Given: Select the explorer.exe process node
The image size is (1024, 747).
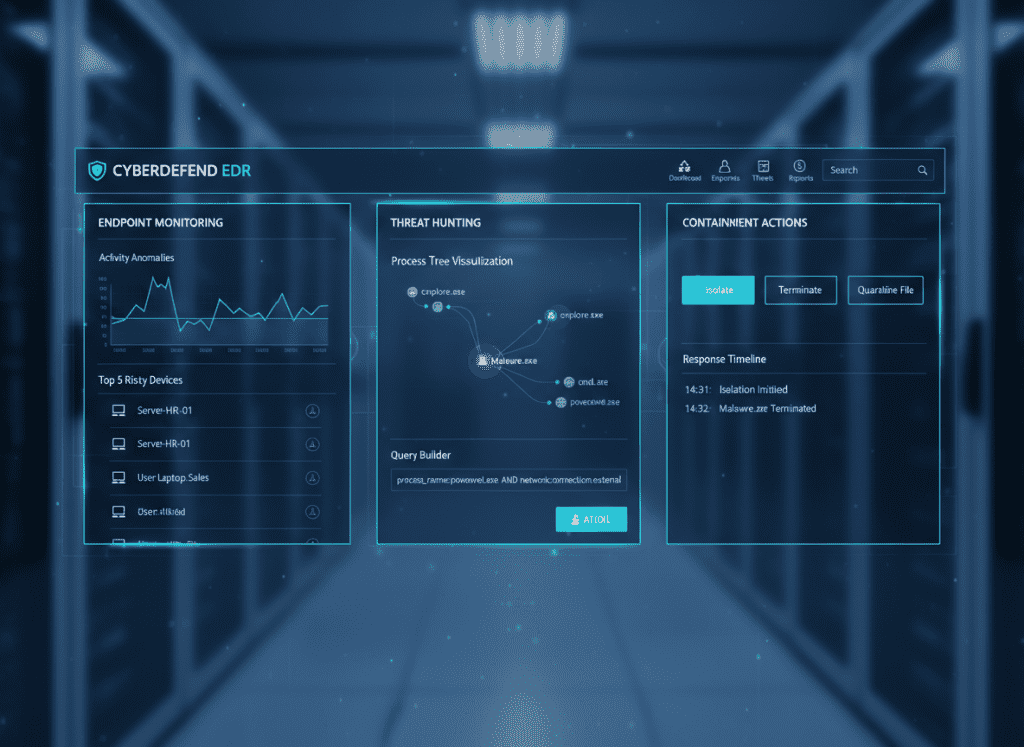Looking at the screenshot, I should click(x=552, y=314).
